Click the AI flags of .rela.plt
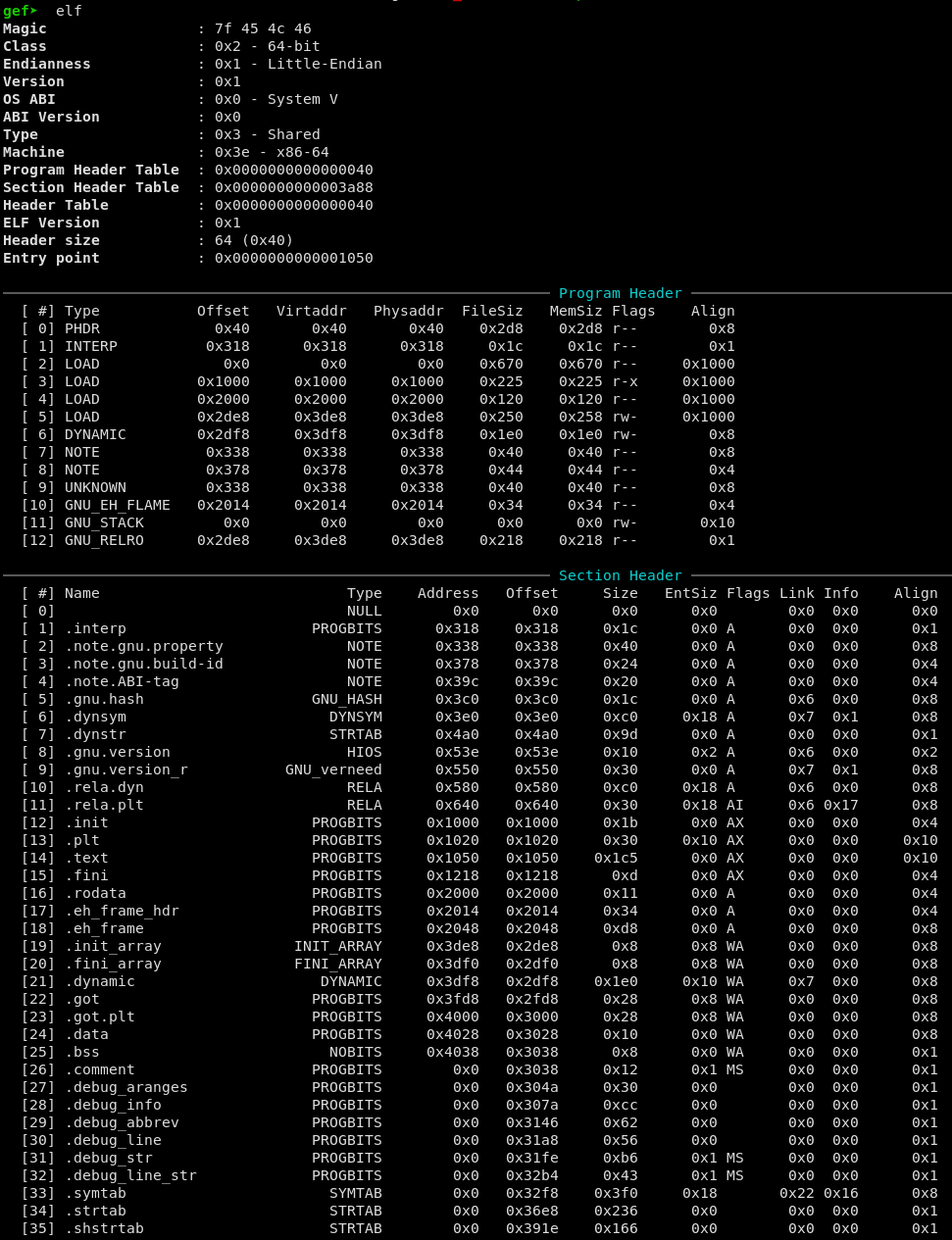Screen dimensions: 952x1240 point(735,805)
